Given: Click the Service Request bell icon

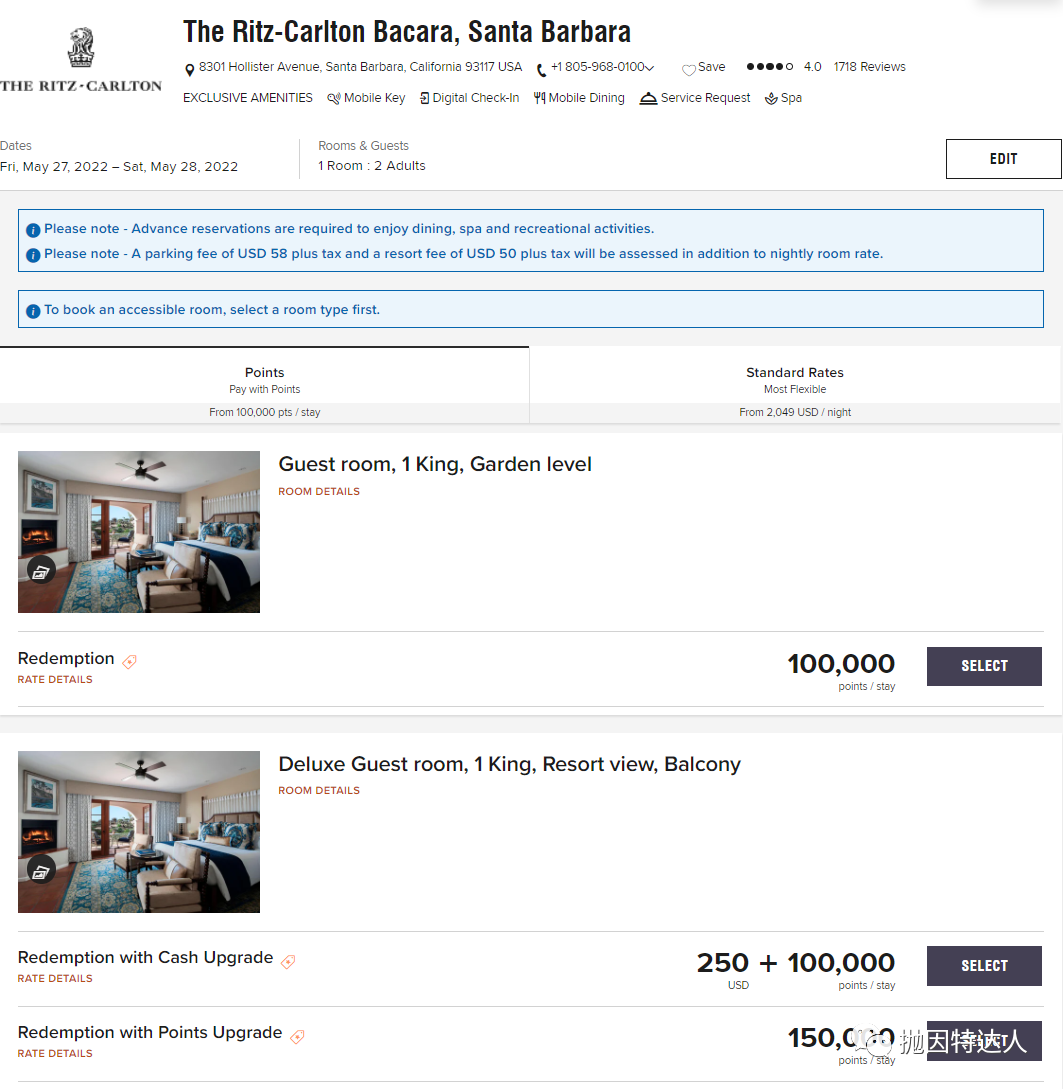Looking at the screenshot, I should [x=648, y=99].
